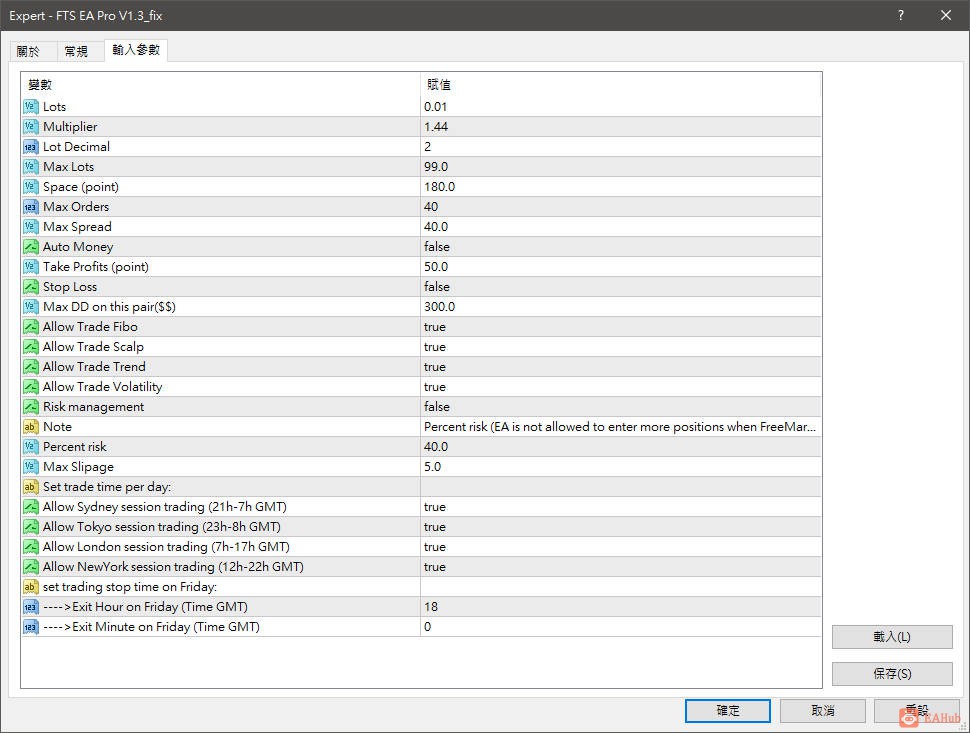The image size is (970, 733).
Task: Cancel with the 取消 button
Action: (x=822, y=711)
